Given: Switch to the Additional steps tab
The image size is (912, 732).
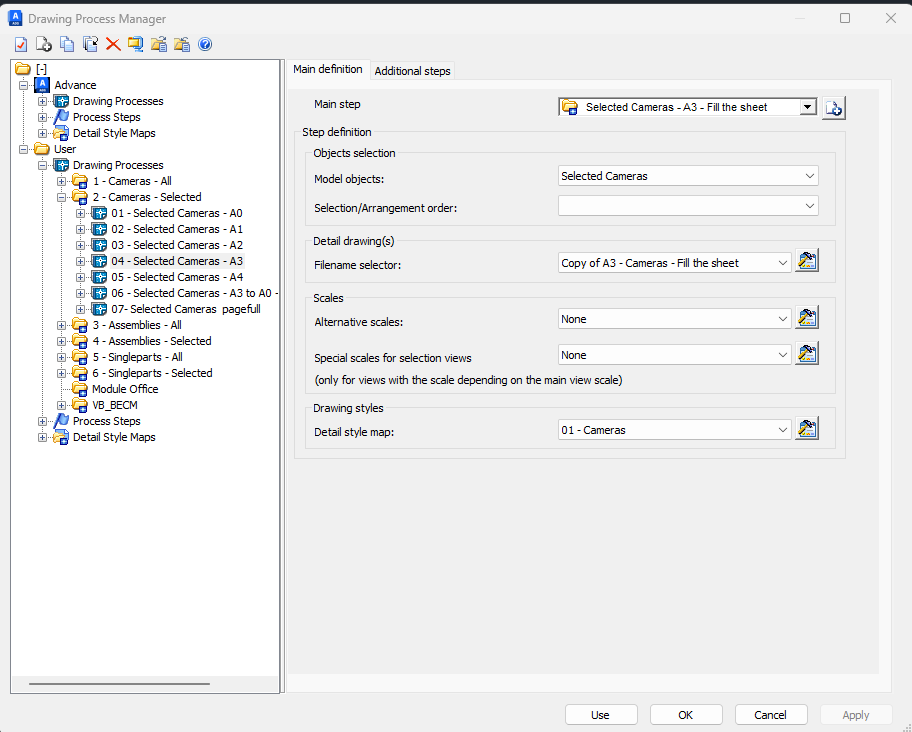Looking at the screenshot, I should (x=412, y=70).
